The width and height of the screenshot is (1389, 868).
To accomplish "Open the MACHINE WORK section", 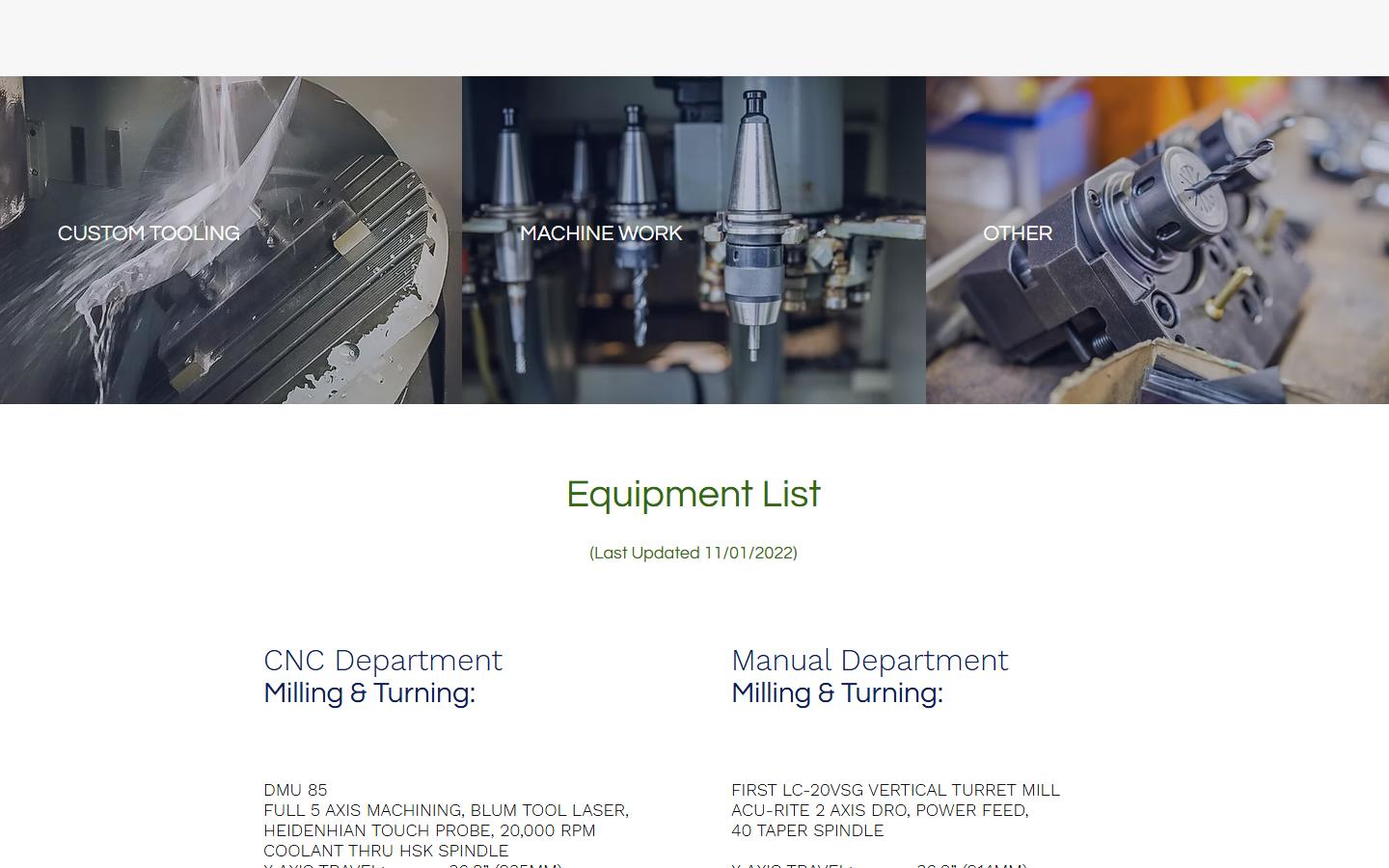I will 601,233.
